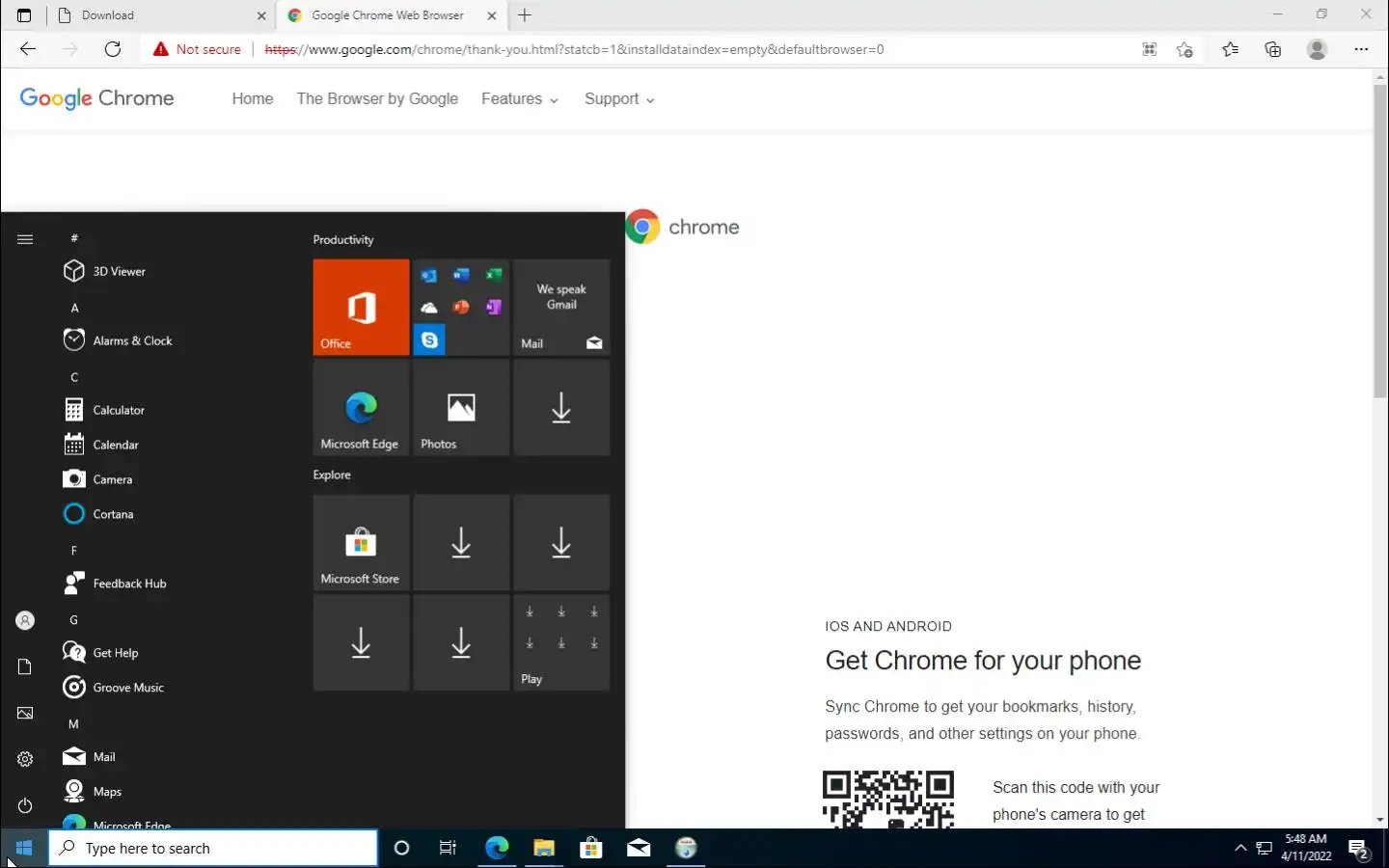This screenshot has height=868, width=1389.
Task: Click the Google Chrome logo
Action: 97,98
